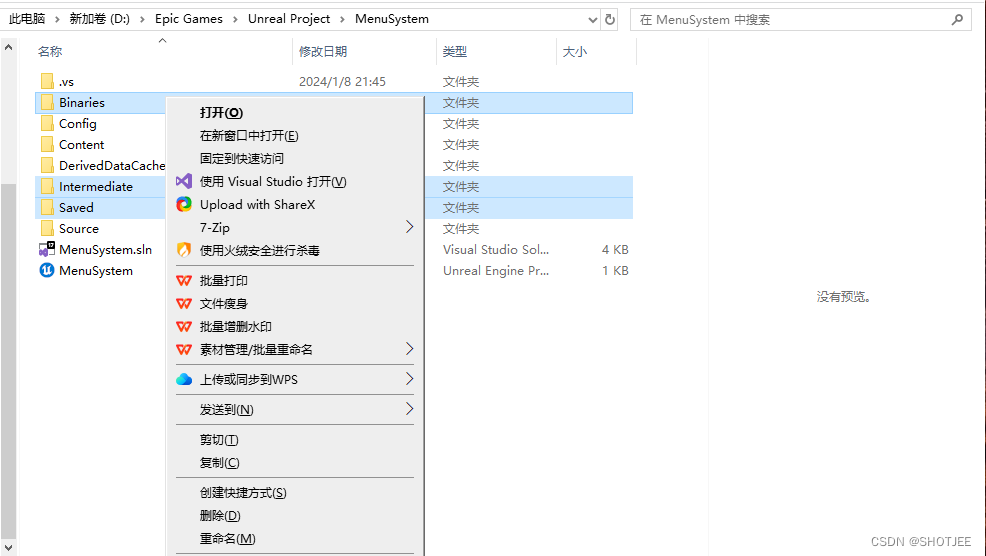This screenshot has width=986, height=556.
Task: Click the Source folder icon
Action: (47, 228)
